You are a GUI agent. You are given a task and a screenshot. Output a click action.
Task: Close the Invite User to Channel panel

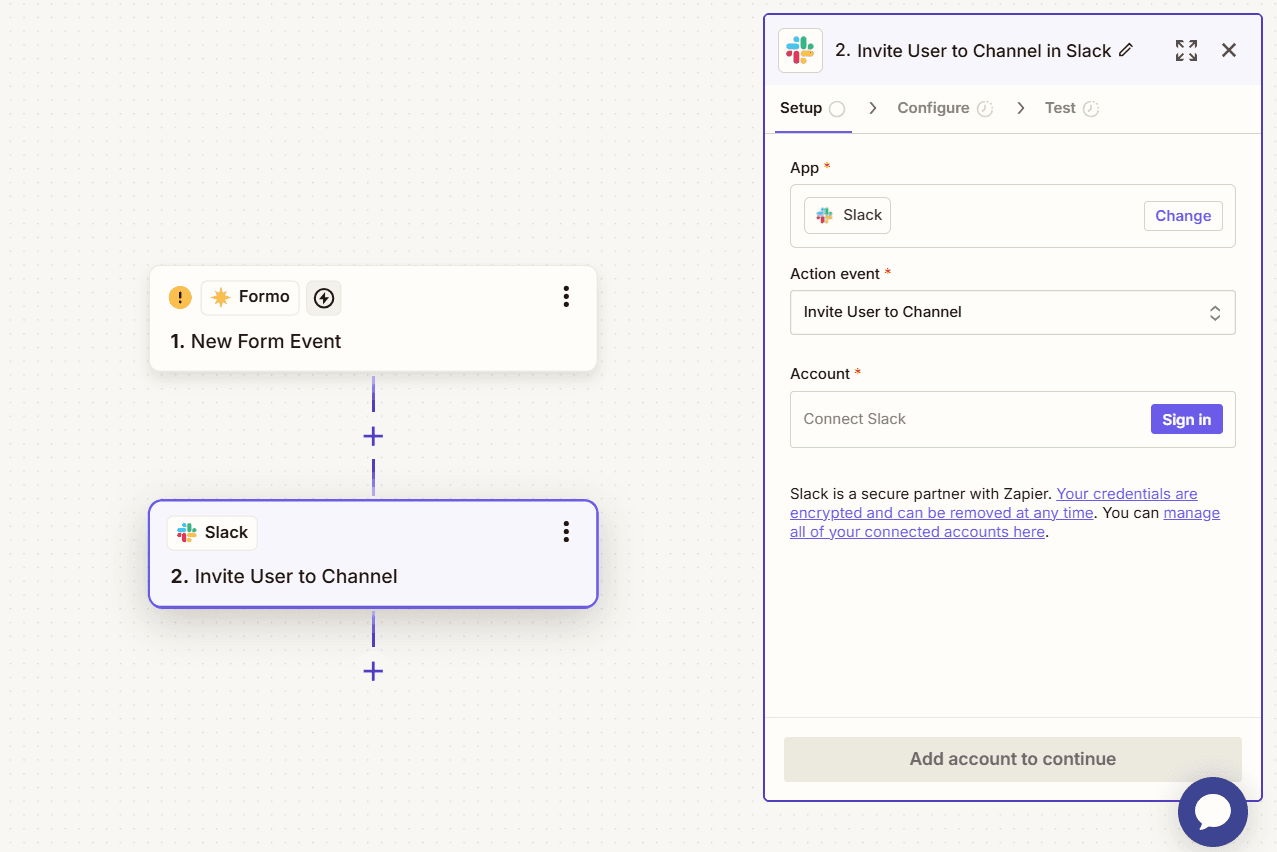[x=1229, y=50]
